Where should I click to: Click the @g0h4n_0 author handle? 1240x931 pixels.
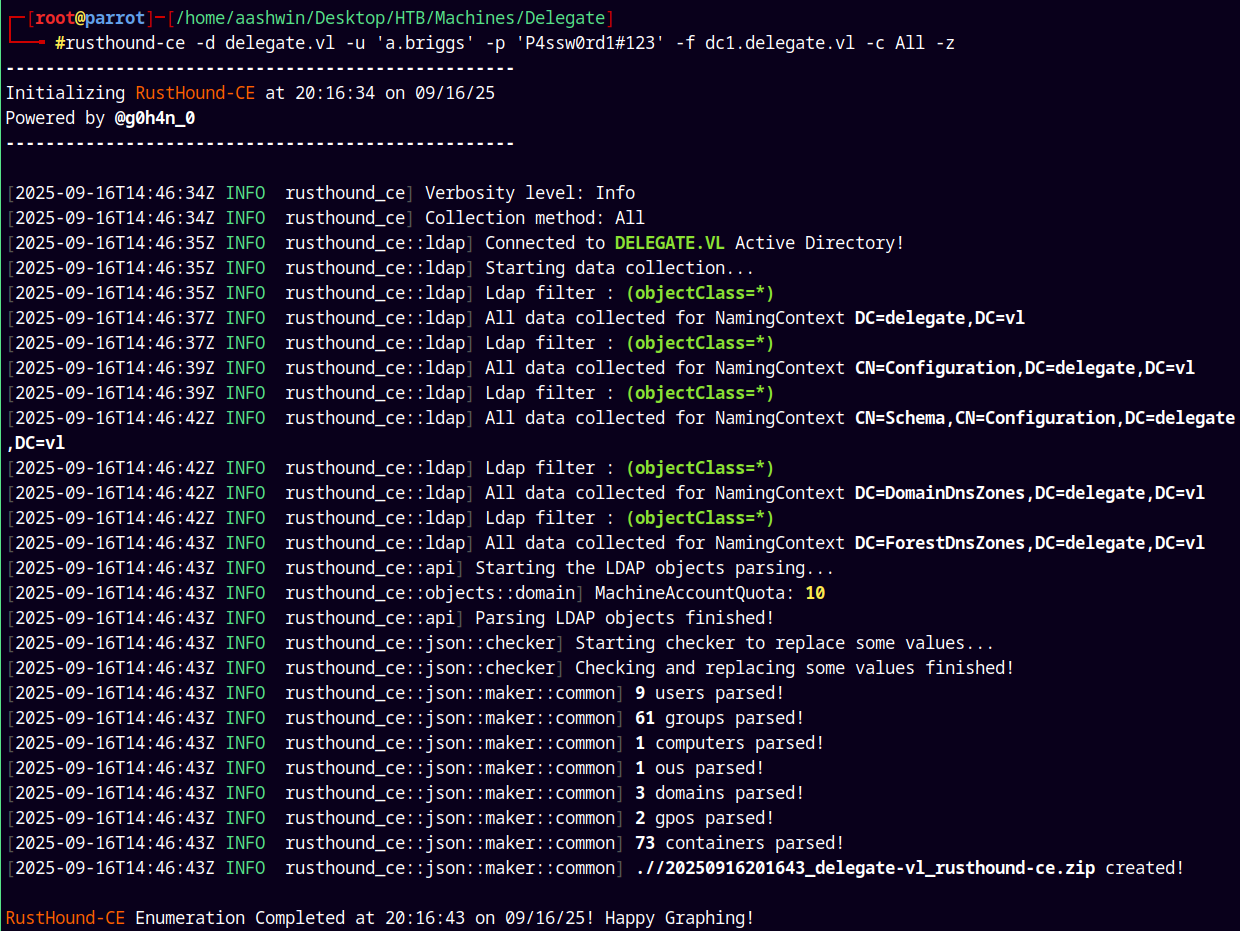tap(155, 118)
